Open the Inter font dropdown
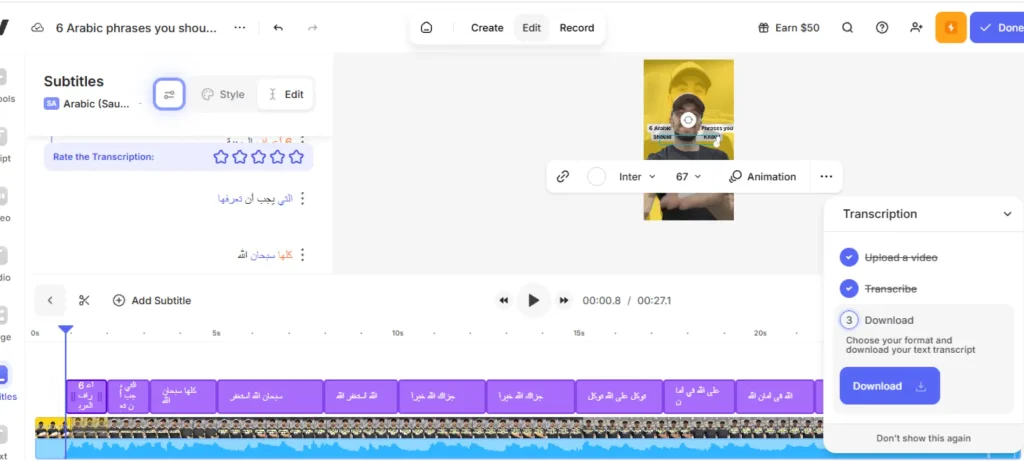Image resolution: width=1024 pixels, height=461 pixels. click(x=637, y=176)
